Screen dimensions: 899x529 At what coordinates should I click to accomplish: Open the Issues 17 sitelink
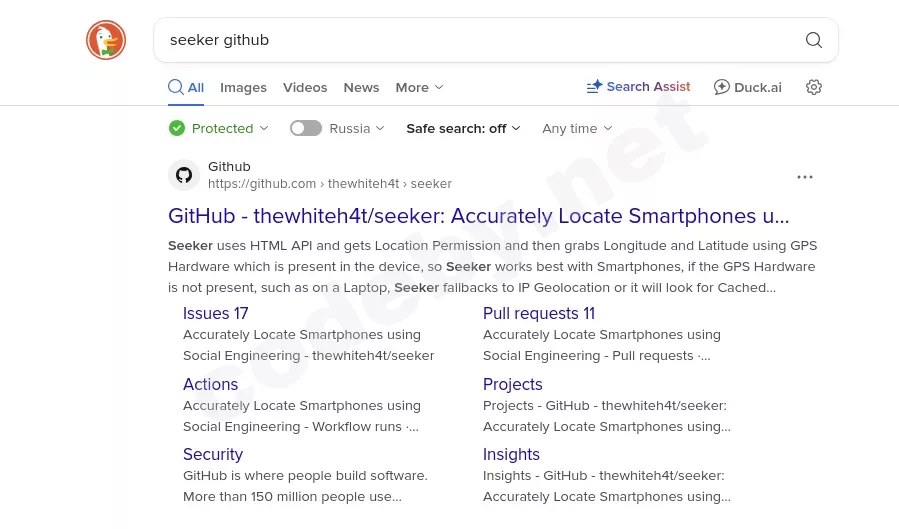(215, 313)
